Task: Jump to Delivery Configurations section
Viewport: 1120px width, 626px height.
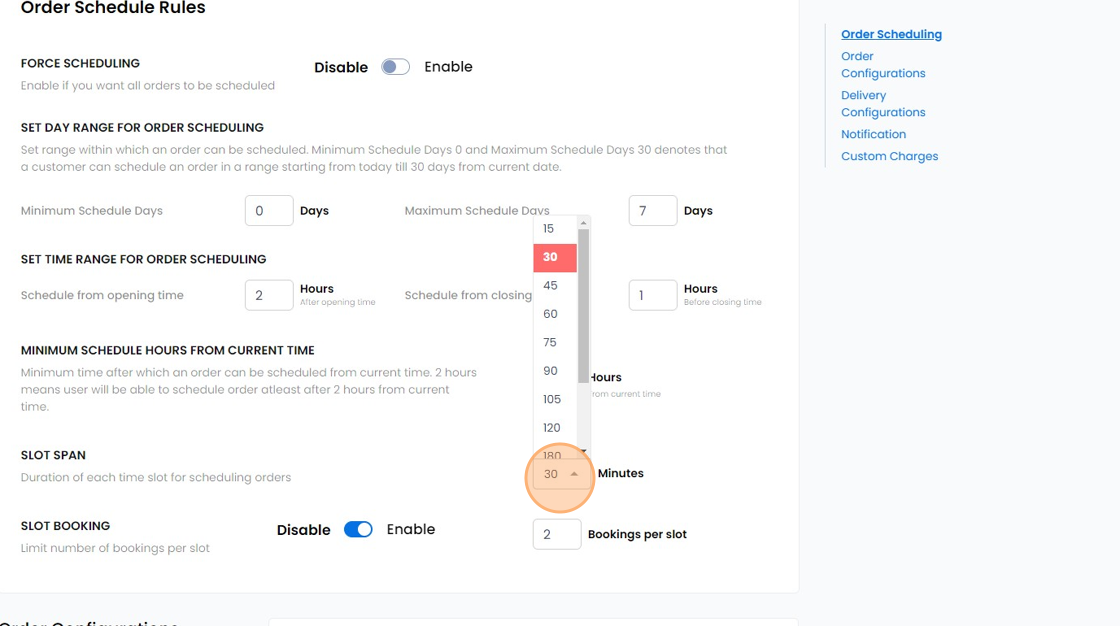Action: click(883, 104)
